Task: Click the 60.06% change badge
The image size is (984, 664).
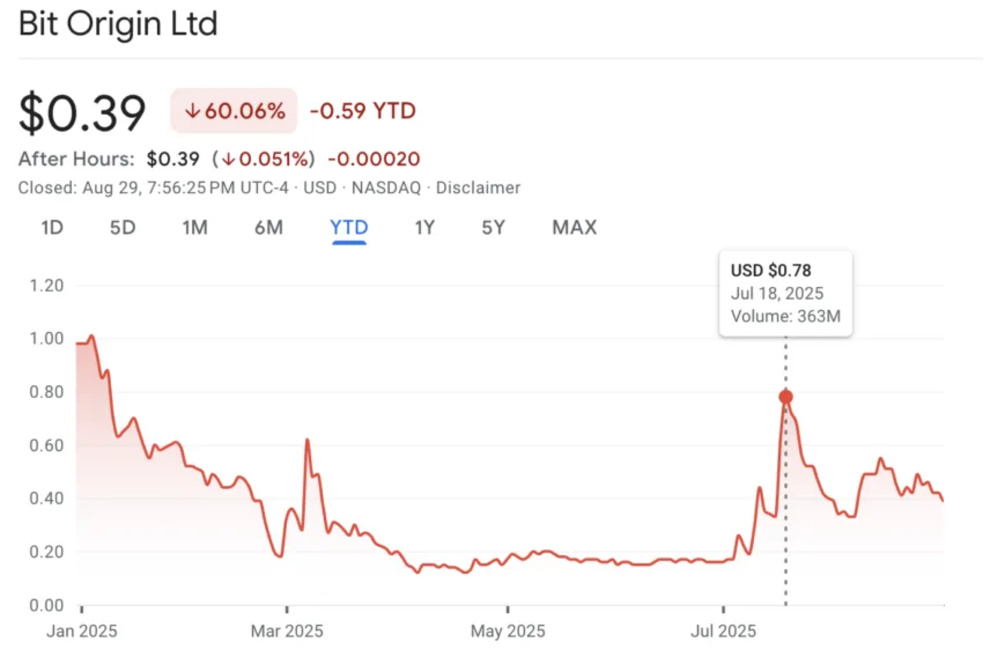Action: tap(233, 110)
